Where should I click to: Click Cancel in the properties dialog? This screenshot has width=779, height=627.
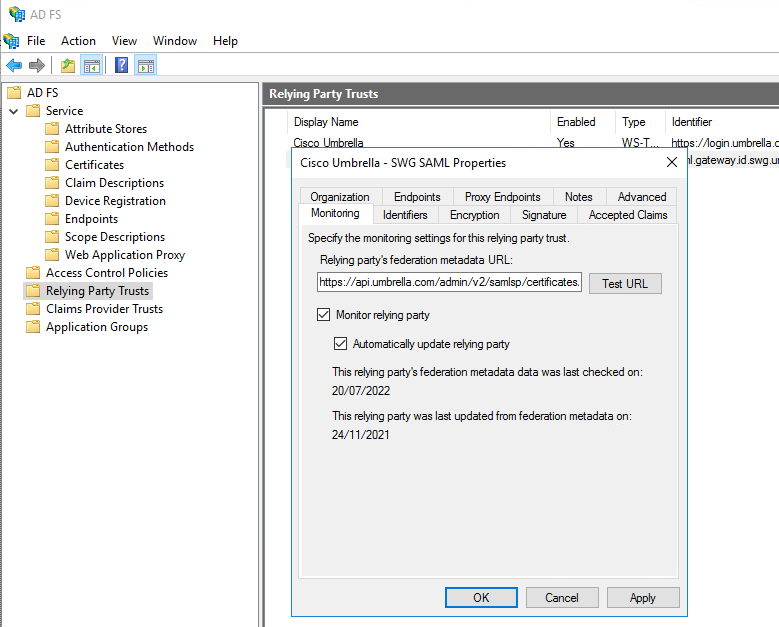click(x=562, y=597)
